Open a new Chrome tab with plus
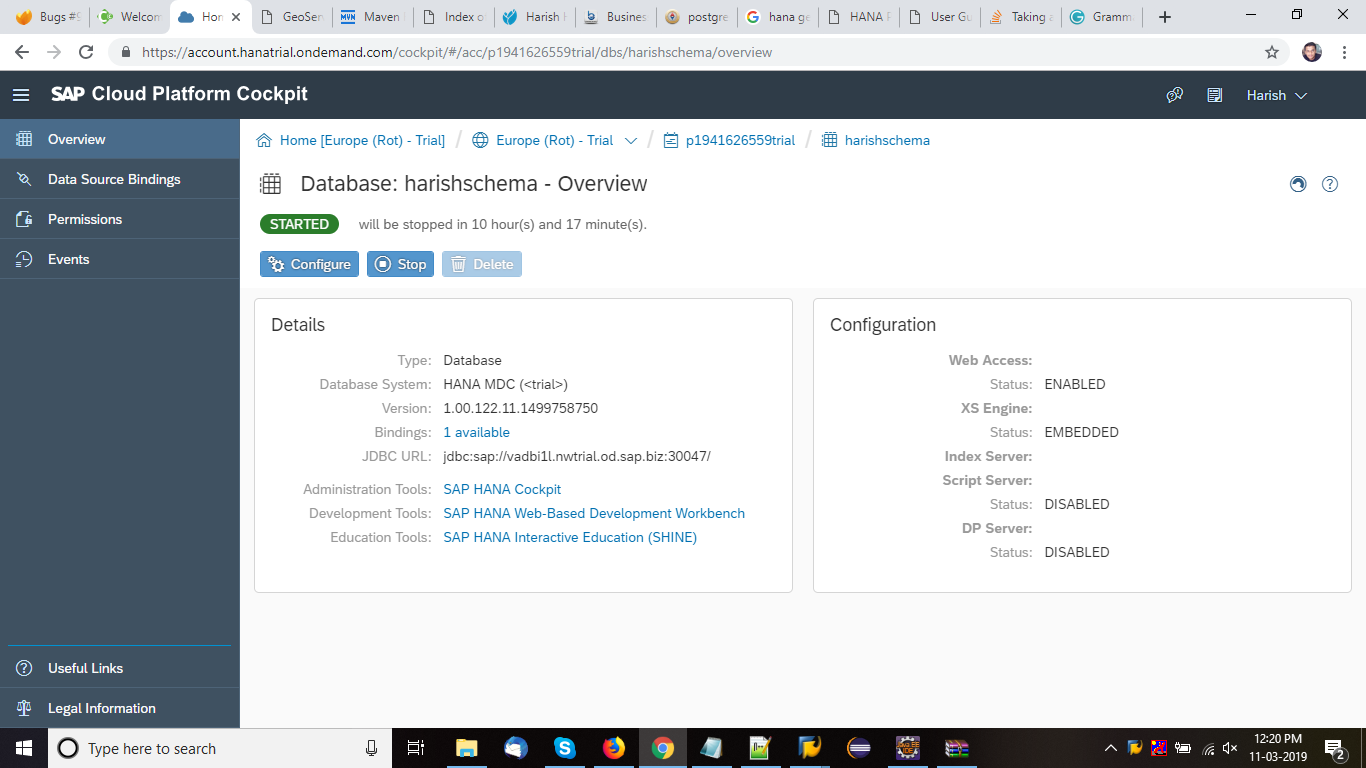 [x=1165, y=17]
